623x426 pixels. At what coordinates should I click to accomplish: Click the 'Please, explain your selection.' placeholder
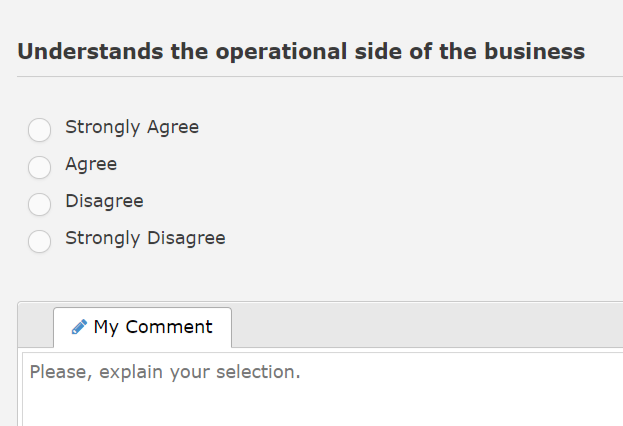[x=165, y=373]
